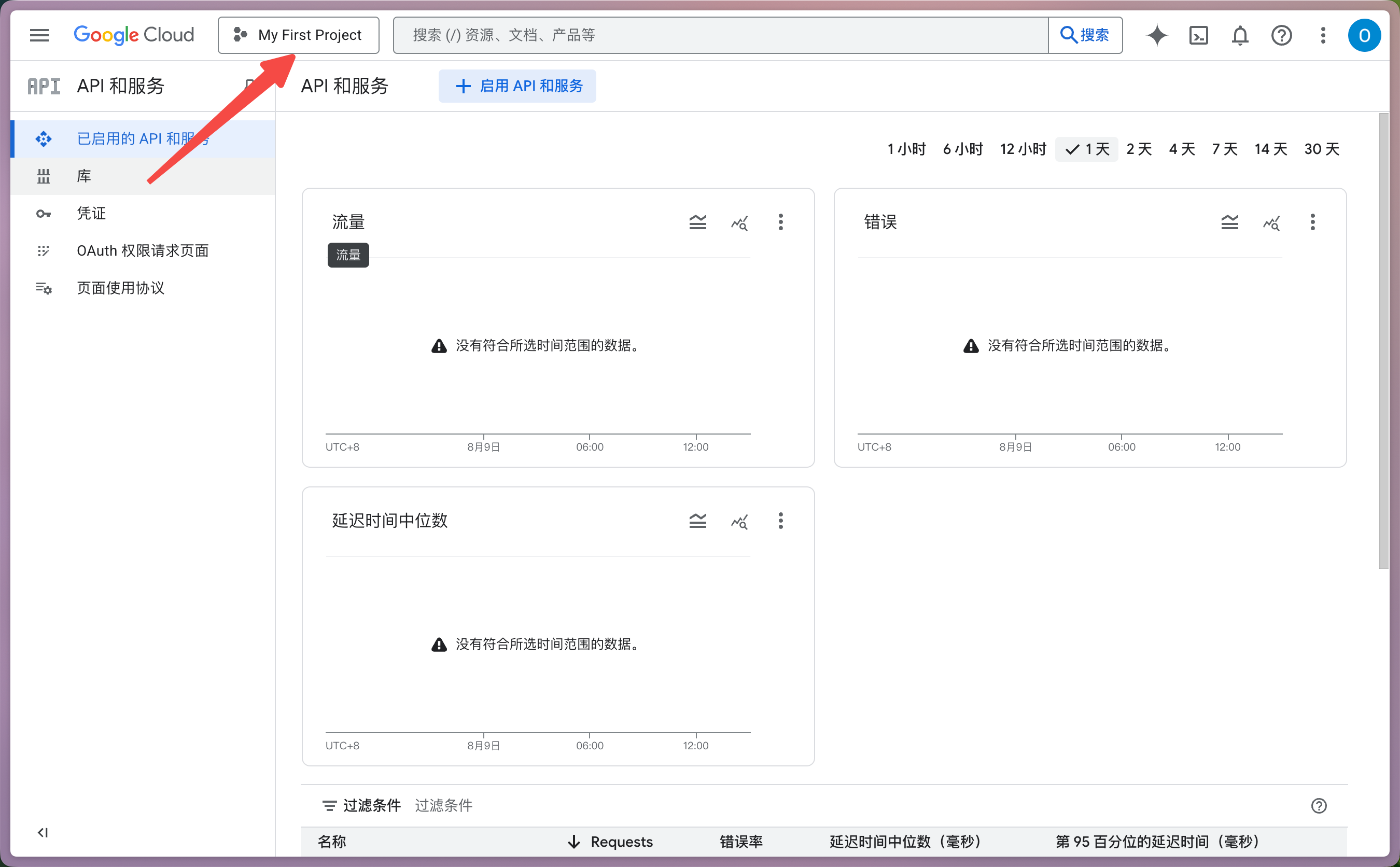Open the help question mark menu
1400x867 pixels.
pos(1281,35)
